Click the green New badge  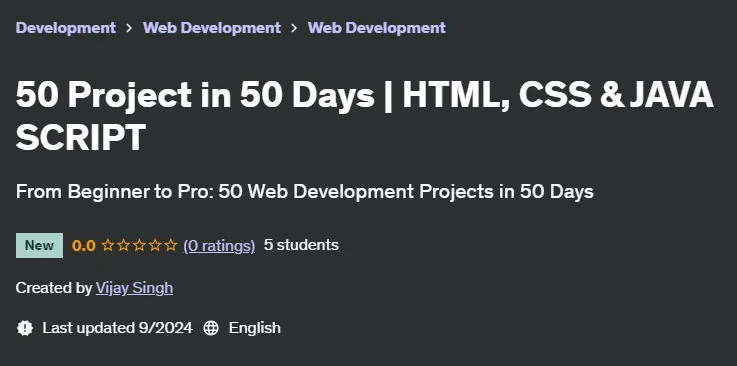point(39,245)
